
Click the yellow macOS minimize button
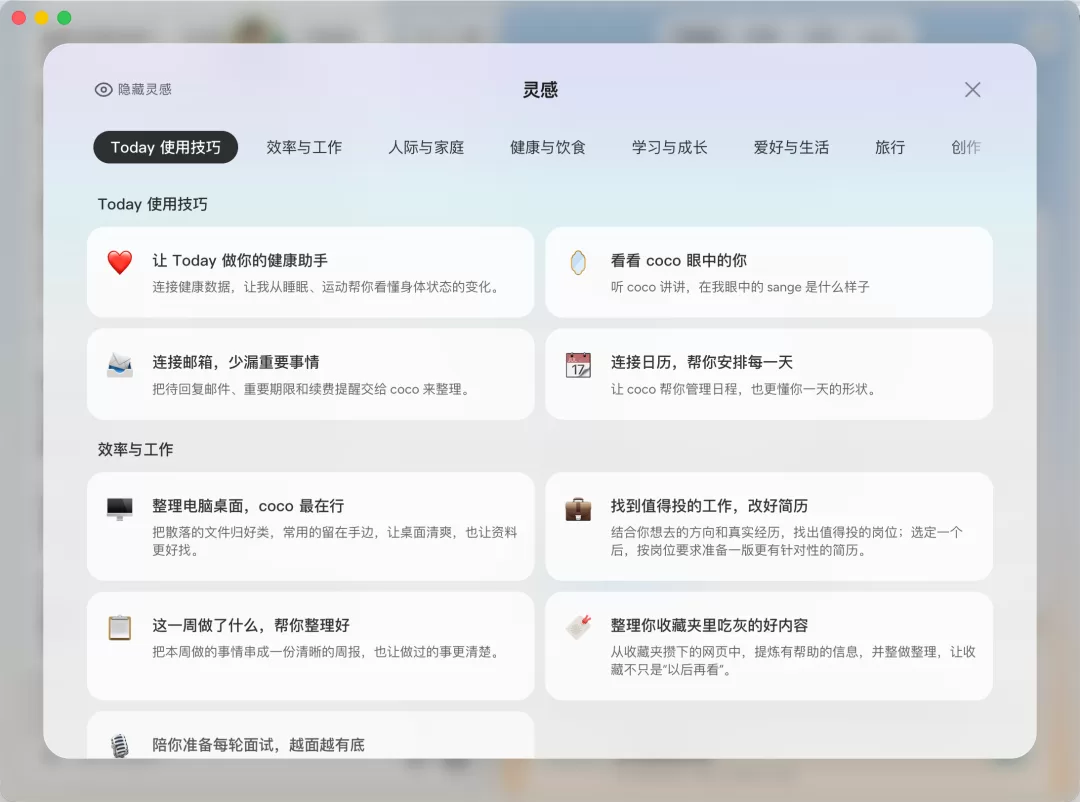coord(41,18)
